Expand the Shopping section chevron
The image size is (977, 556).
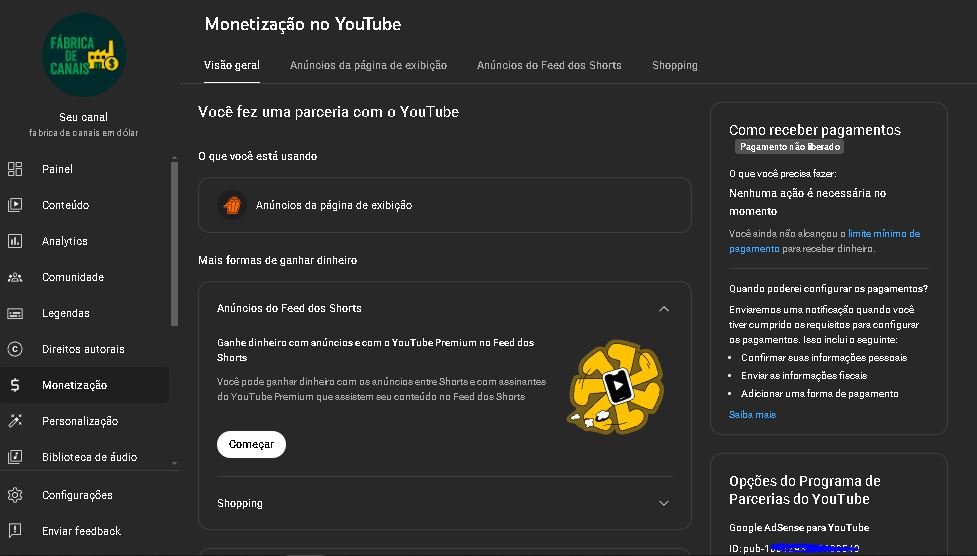pos(664,503)
